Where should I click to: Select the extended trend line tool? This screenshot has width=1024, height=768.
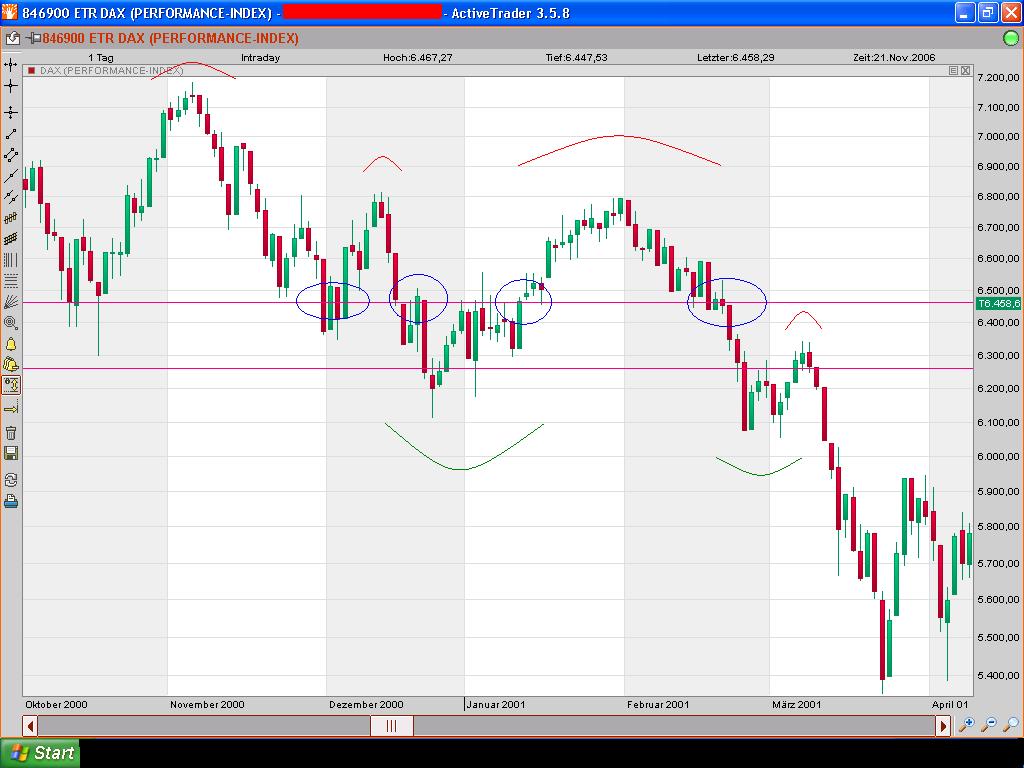tap(10, 176)
